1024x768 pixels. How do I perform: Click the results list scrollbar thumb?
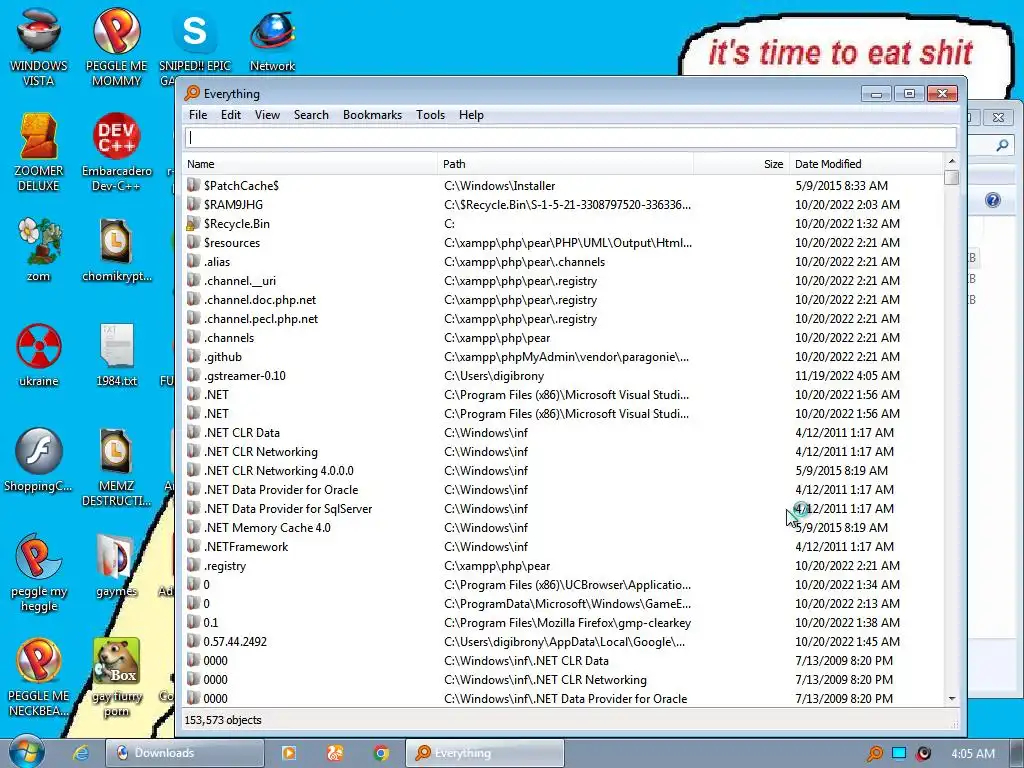click(x=952, y=177)
